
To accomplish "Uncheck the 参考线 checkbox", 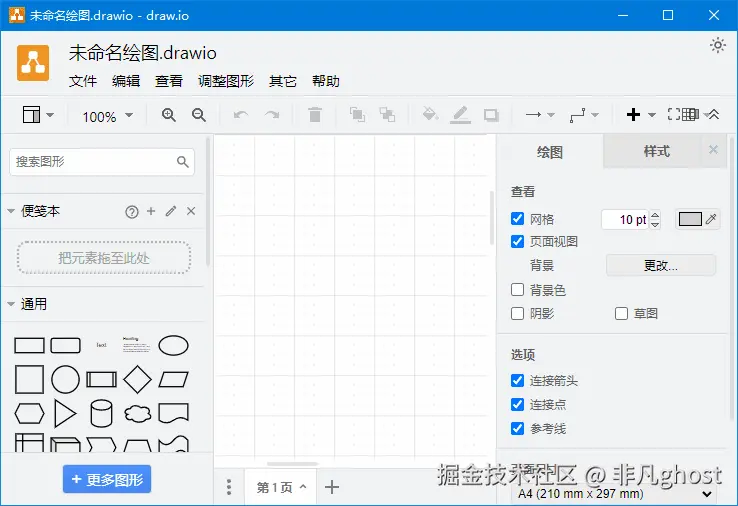I will click(517, 428).
